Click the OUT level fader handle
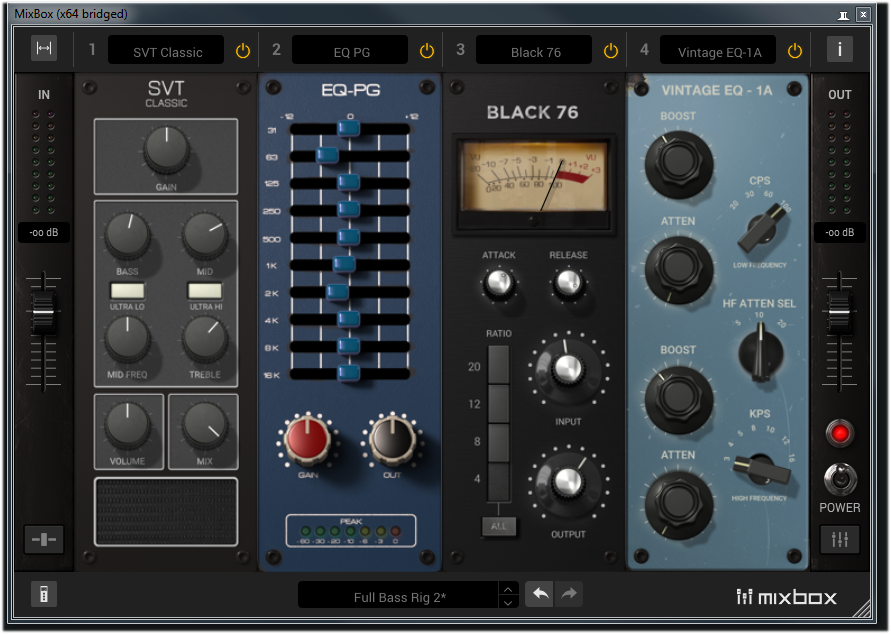This screenshot has width=891, height=634. [839, 311]
